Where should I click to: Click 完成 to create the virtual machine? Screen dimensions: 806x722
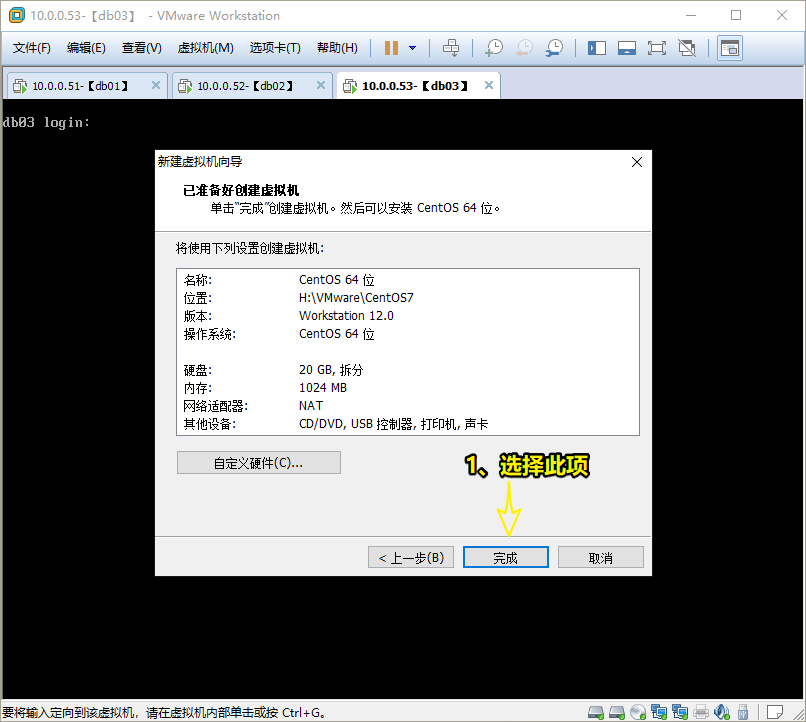[506, 558]
